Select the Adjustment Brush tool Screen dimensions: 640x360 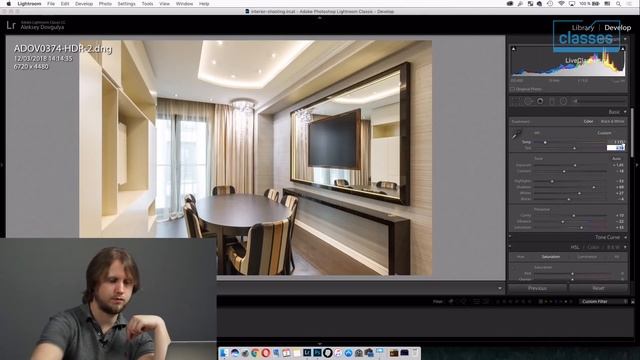pos(600,101)
